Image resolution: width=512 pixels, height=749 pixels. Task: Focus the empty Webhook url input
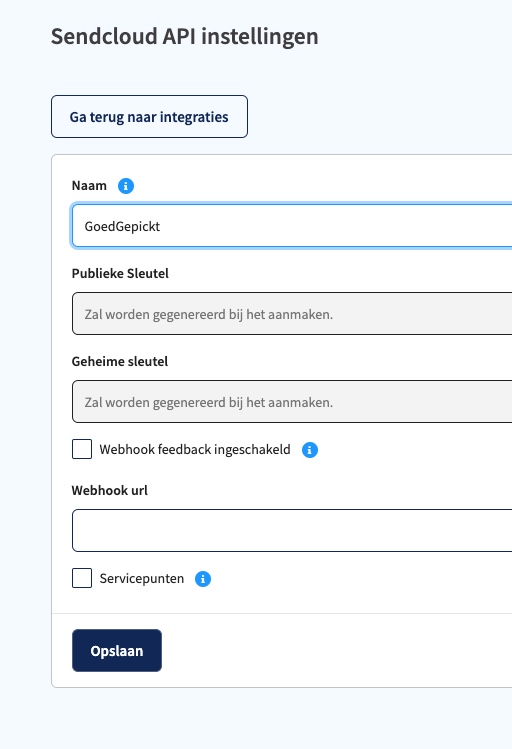[292, 531]
